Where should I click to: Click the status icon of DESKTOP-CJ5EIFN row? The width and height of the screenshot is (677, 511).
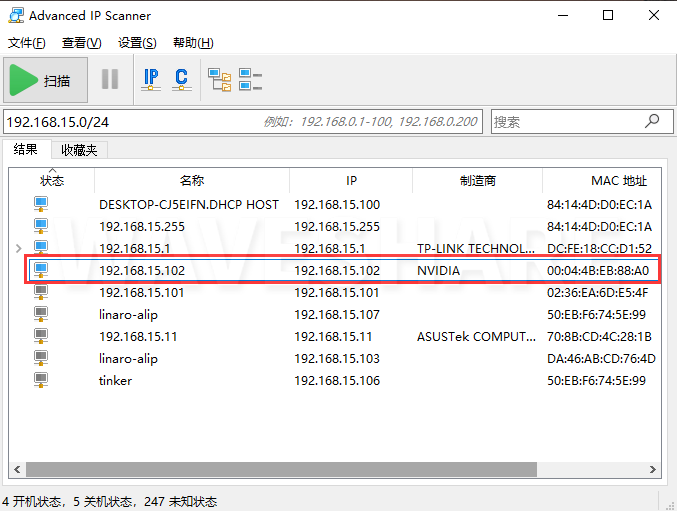tap(41, 204)
